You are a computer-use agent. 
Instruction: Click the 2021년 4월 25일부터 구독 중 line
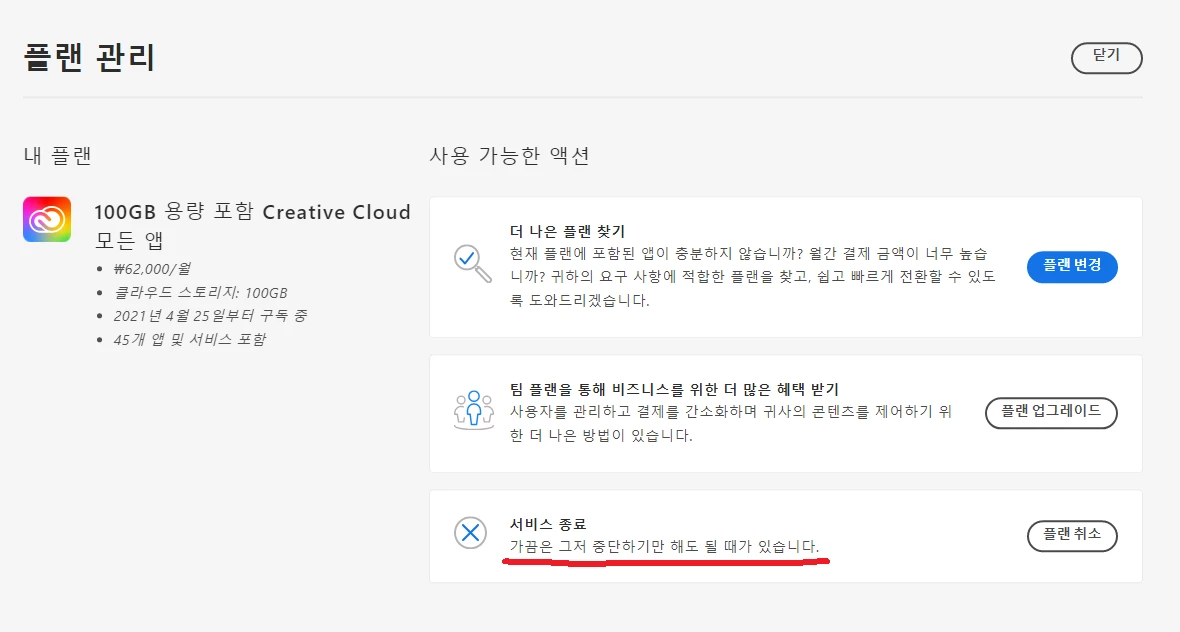(x=210, y=315)
